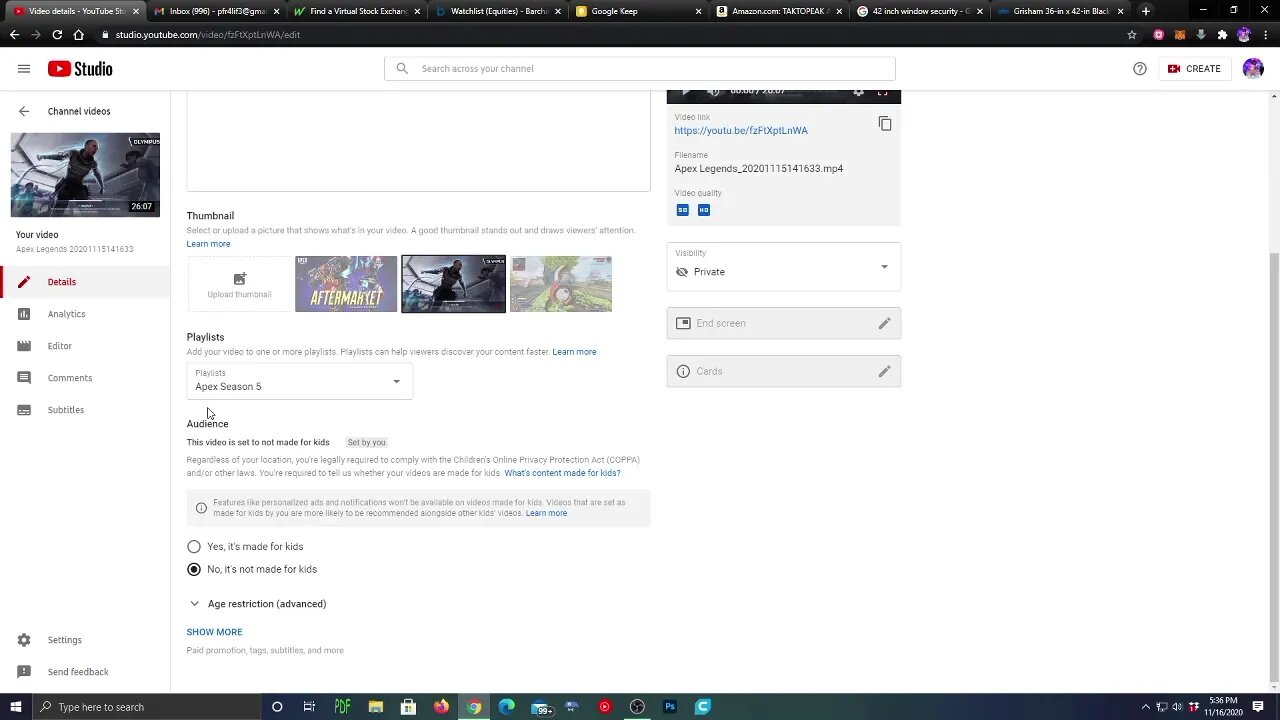Click the search across your channel field
1280x720 pixels.
point(640,69)
